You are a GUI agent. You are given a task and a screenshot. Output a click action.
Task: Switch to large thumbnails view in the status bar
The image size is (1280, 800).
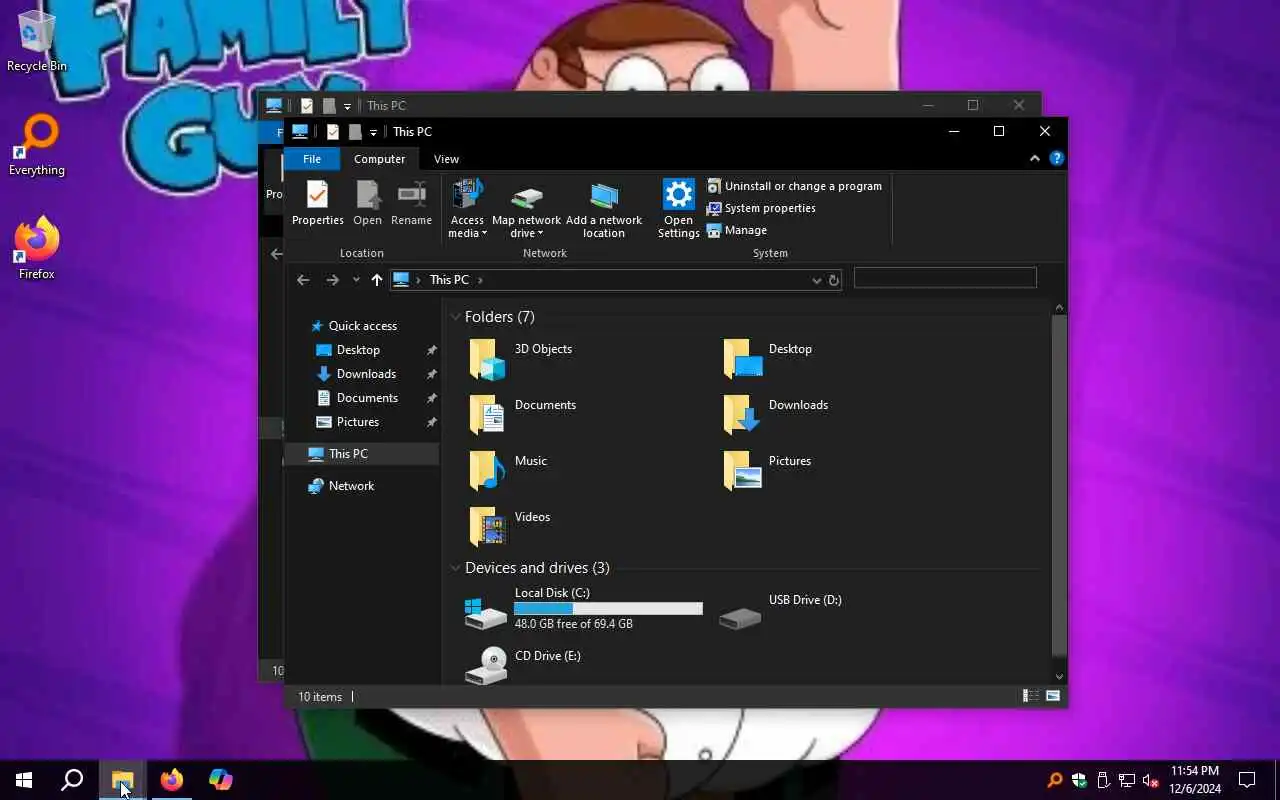pos(1053,696)
